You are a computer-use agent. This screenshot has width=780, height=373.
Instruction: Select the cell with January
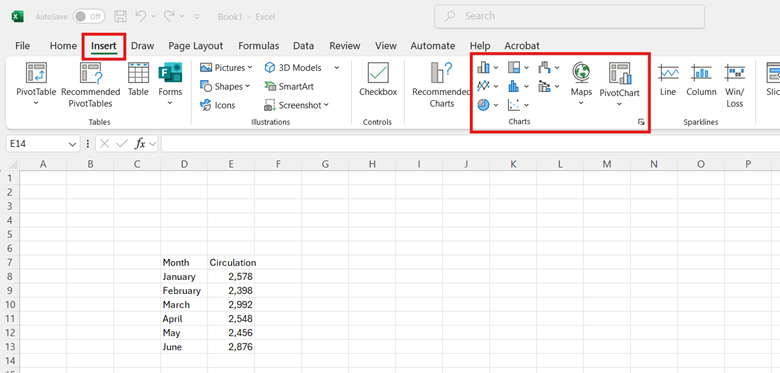184,277
